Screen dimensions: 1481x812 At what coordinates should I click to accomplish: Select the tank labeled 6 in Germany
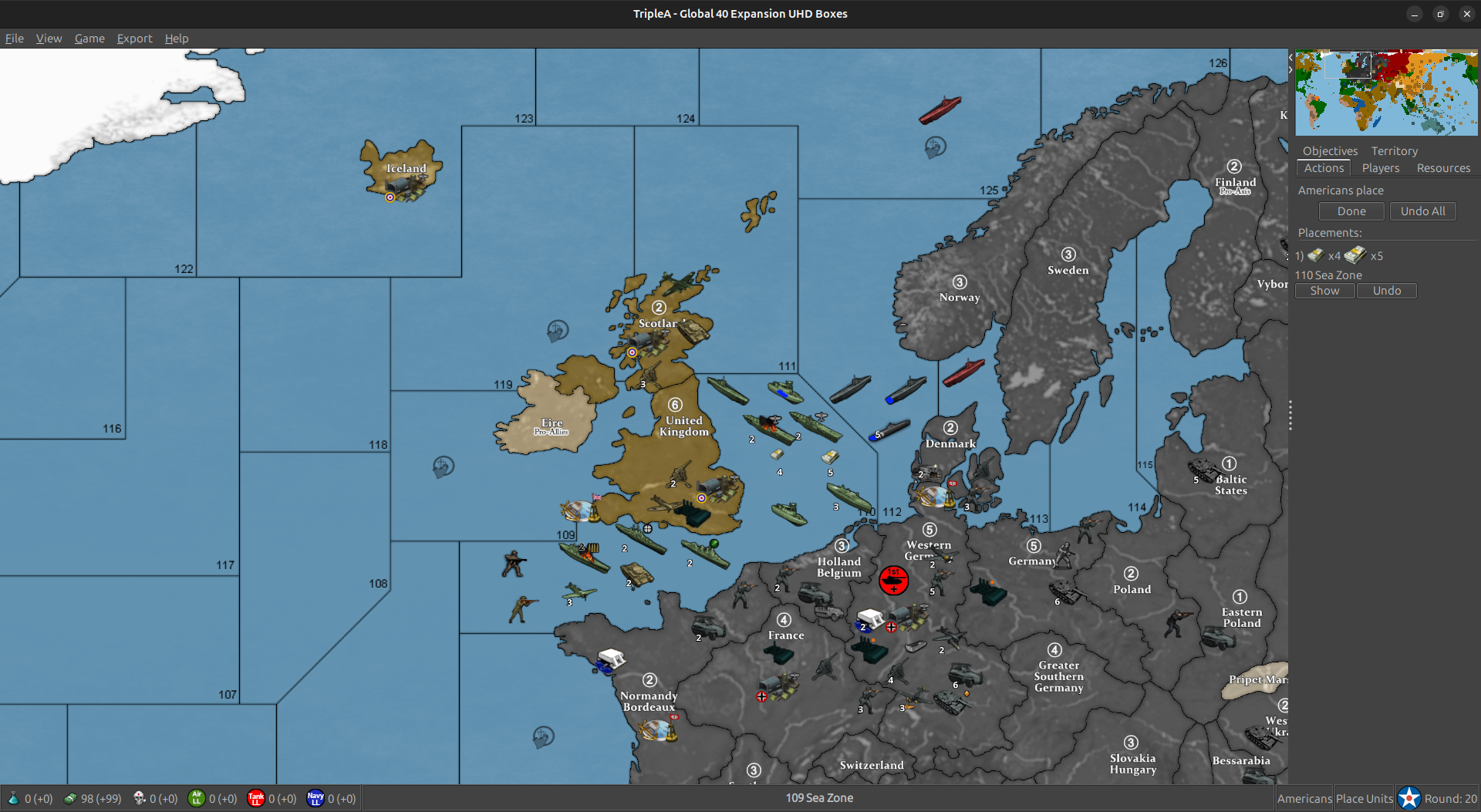pyautogui.click(x=1067, y=592)
